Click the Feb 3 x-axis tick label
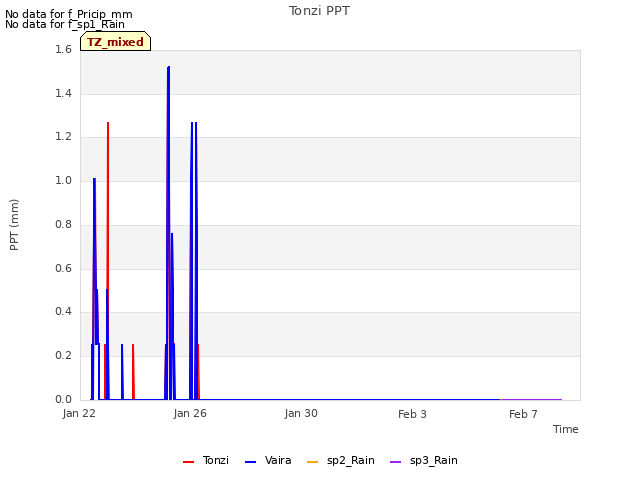The width and height of the screenshot is (640, 480). point(412,414)
